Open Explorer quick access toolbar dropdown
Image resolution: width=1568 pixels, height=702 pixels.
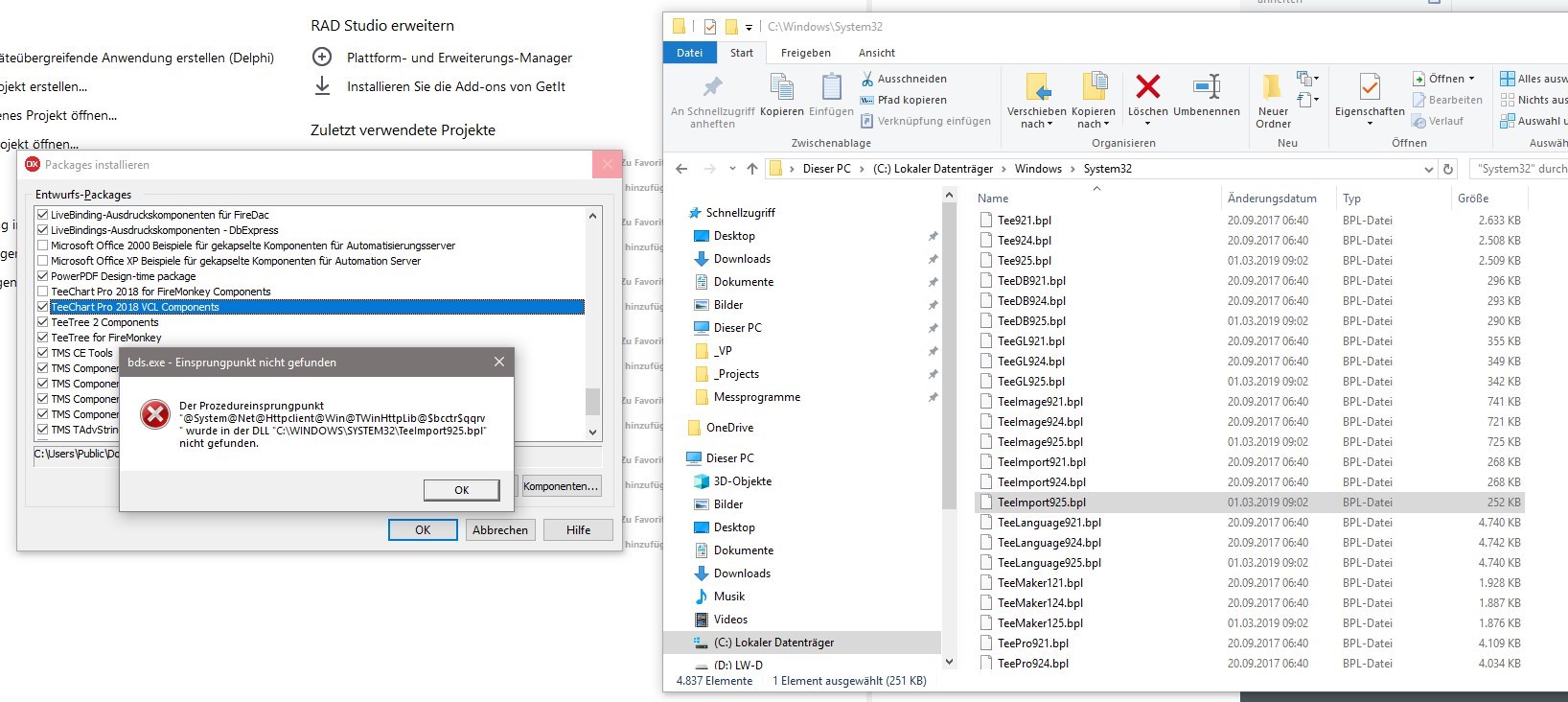749,27
